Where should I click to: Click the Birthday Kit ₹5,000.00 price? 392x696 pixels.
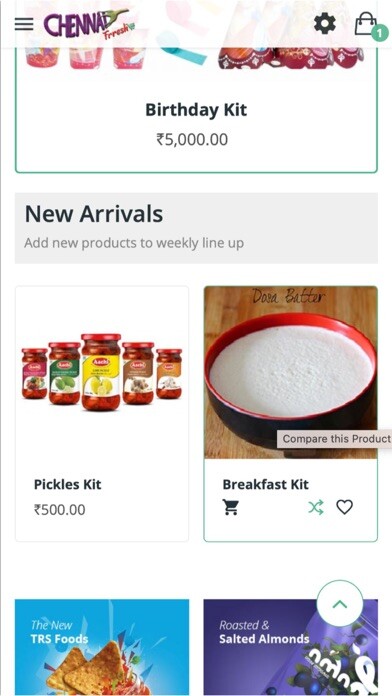[192, 139]
